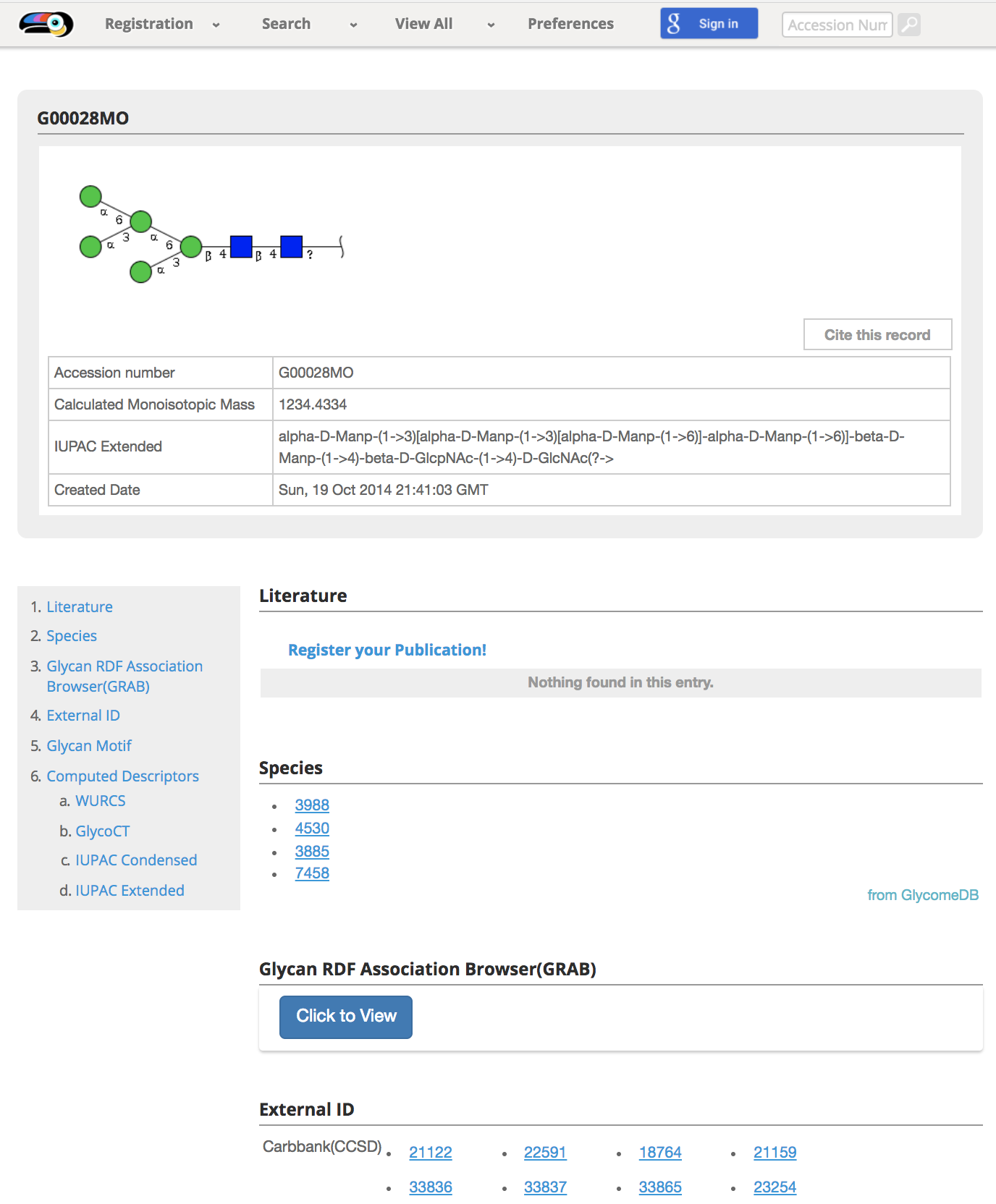
Task: Click the Carbbank(CCSD) label
Action: [322, 1146]
